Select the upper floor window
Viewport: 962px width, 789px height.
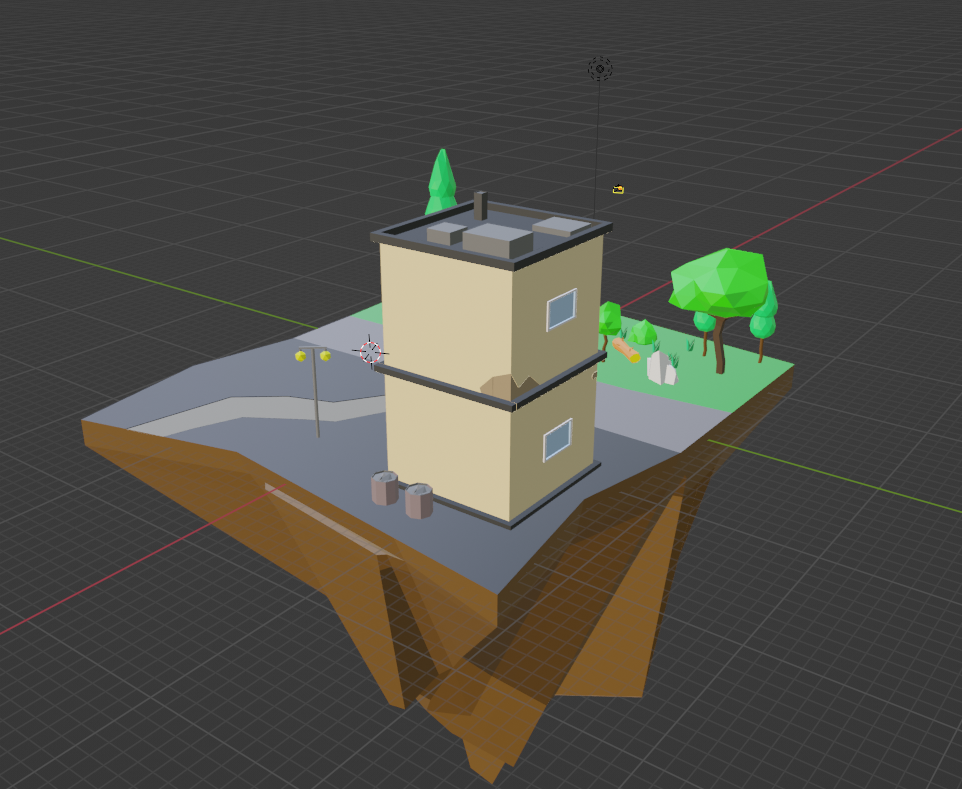coord(561,309)
